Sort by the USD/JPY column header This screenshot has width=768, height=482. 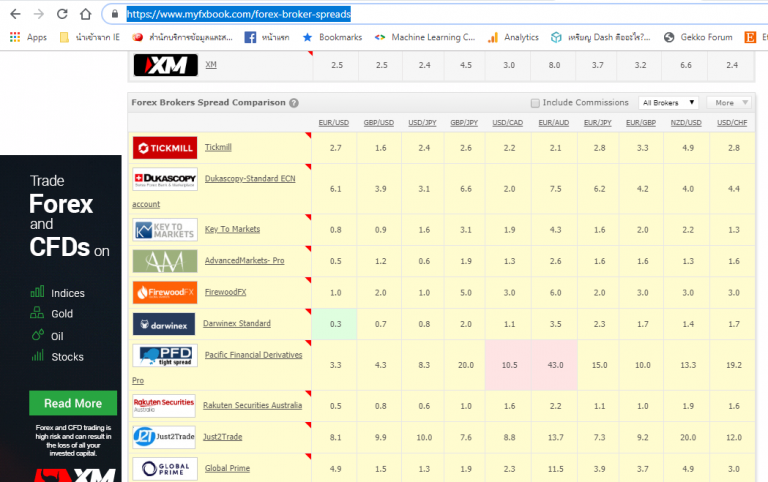422,122
